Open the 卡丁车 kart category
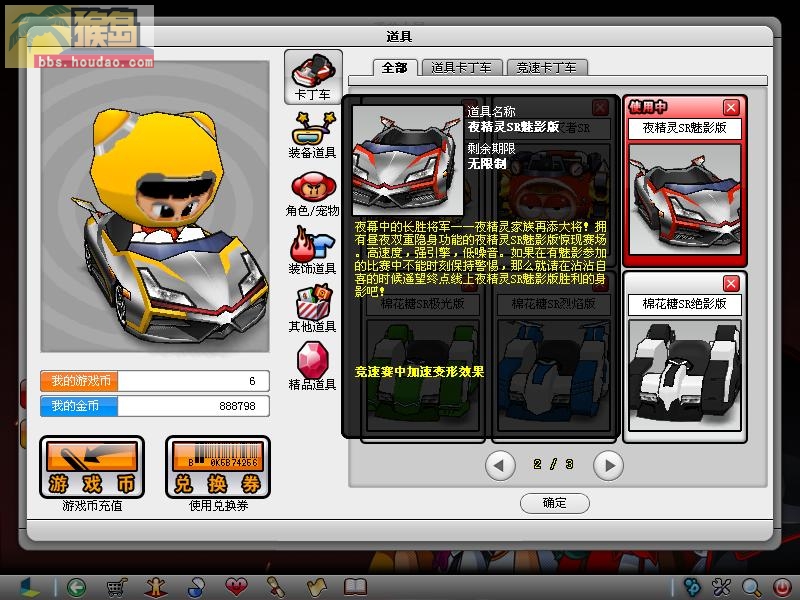This screenshot has height=600, width=800. [313, 77]
